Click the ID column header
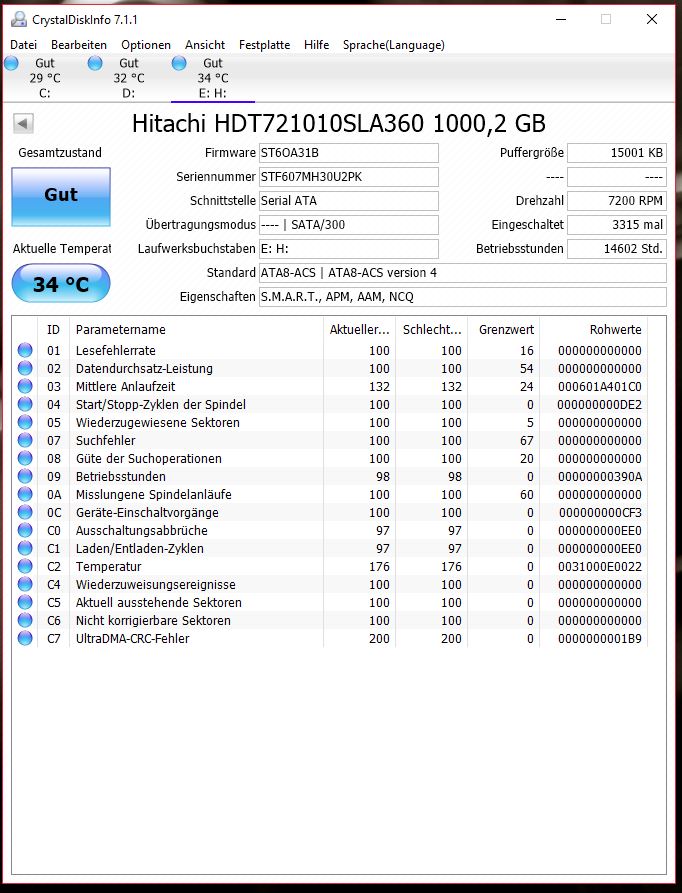This screenshot has width=682, height=893. point(53,329)
